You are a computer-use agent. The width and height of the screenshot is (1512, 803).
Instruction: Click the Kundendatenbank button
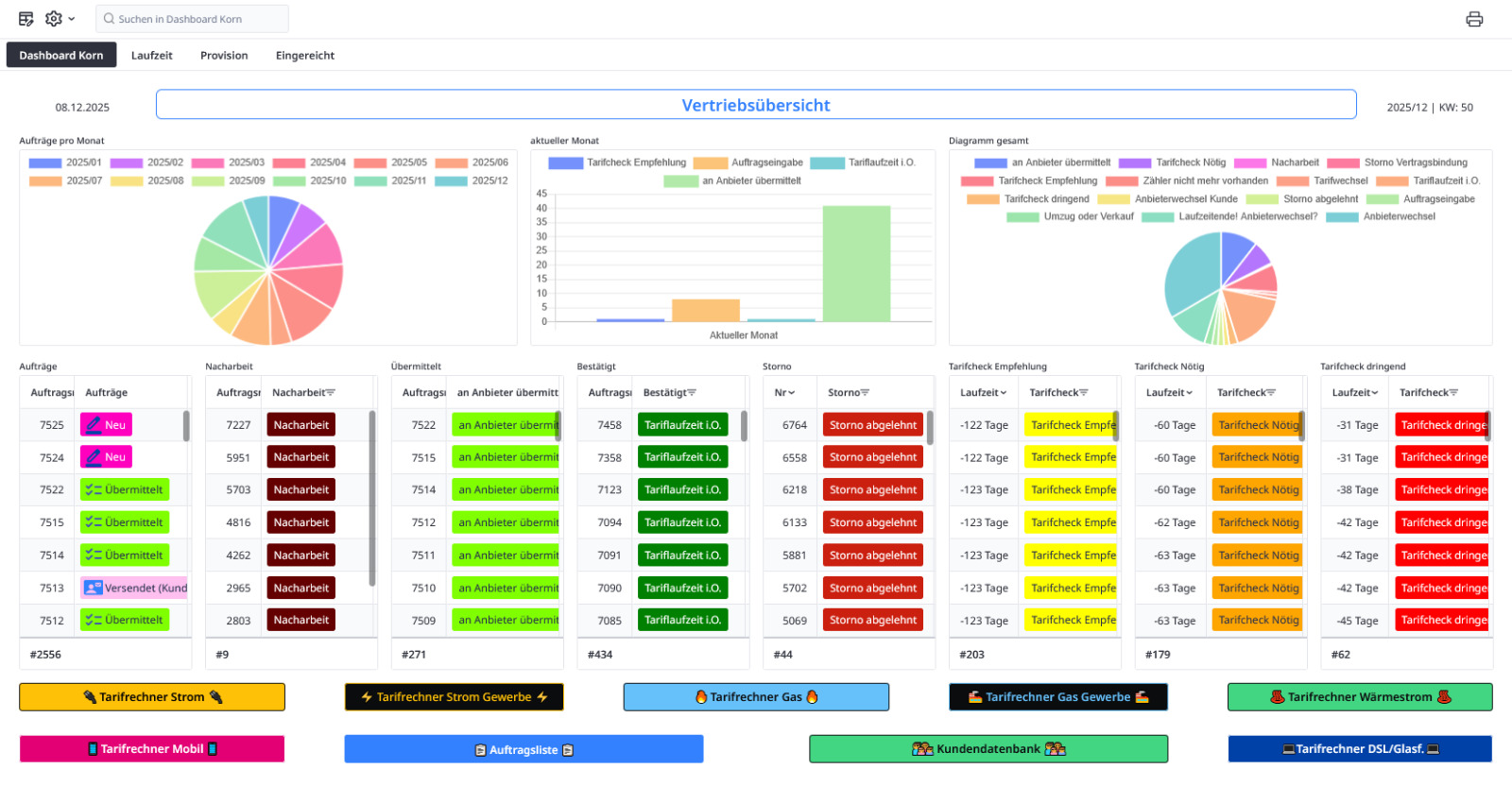point(988,749)
